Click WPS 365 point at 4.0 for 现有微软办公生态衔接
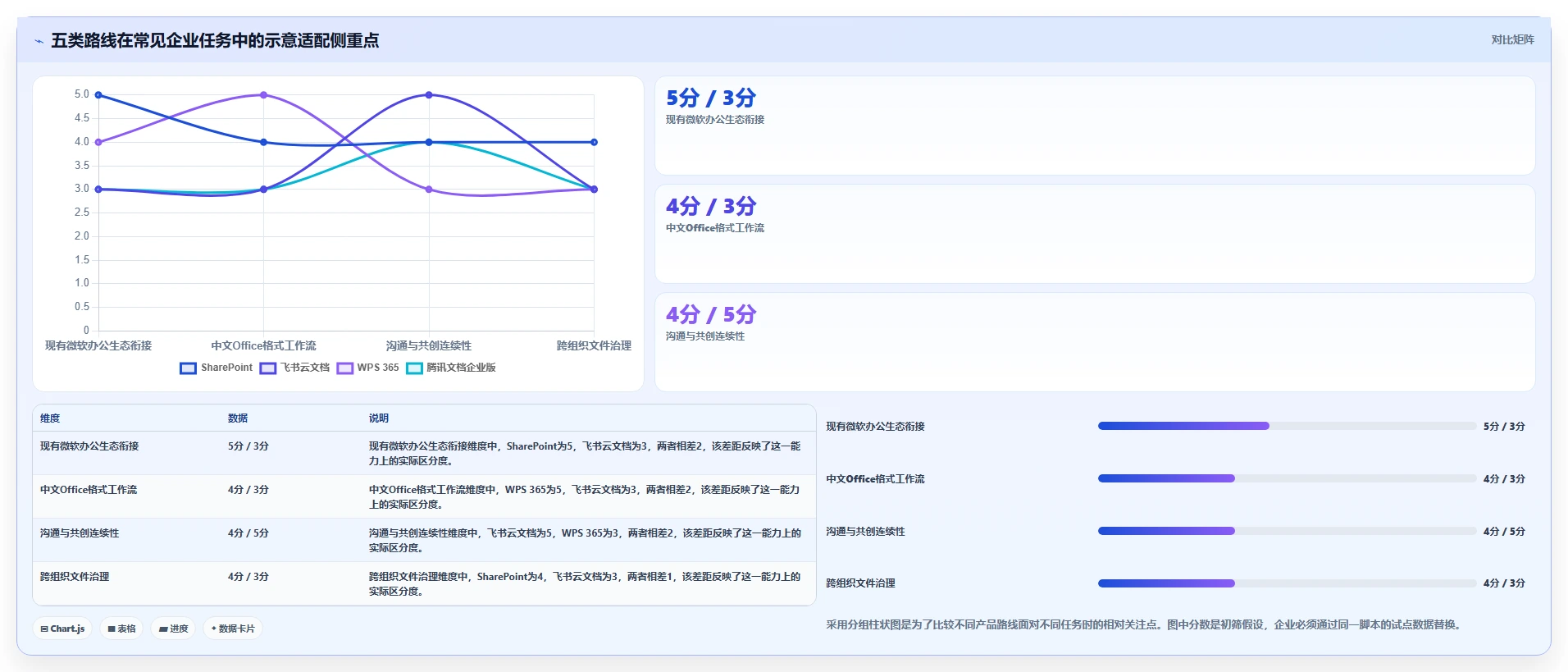The image size is (1568, 672). 98,142
